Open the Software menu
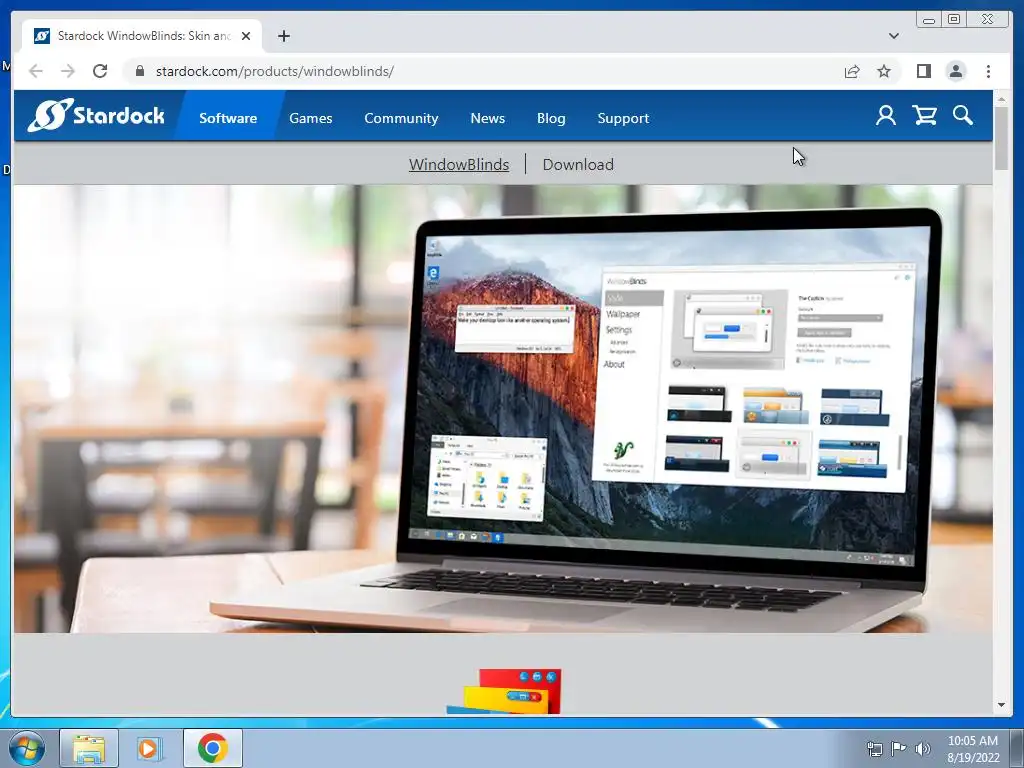 point(228,118)
